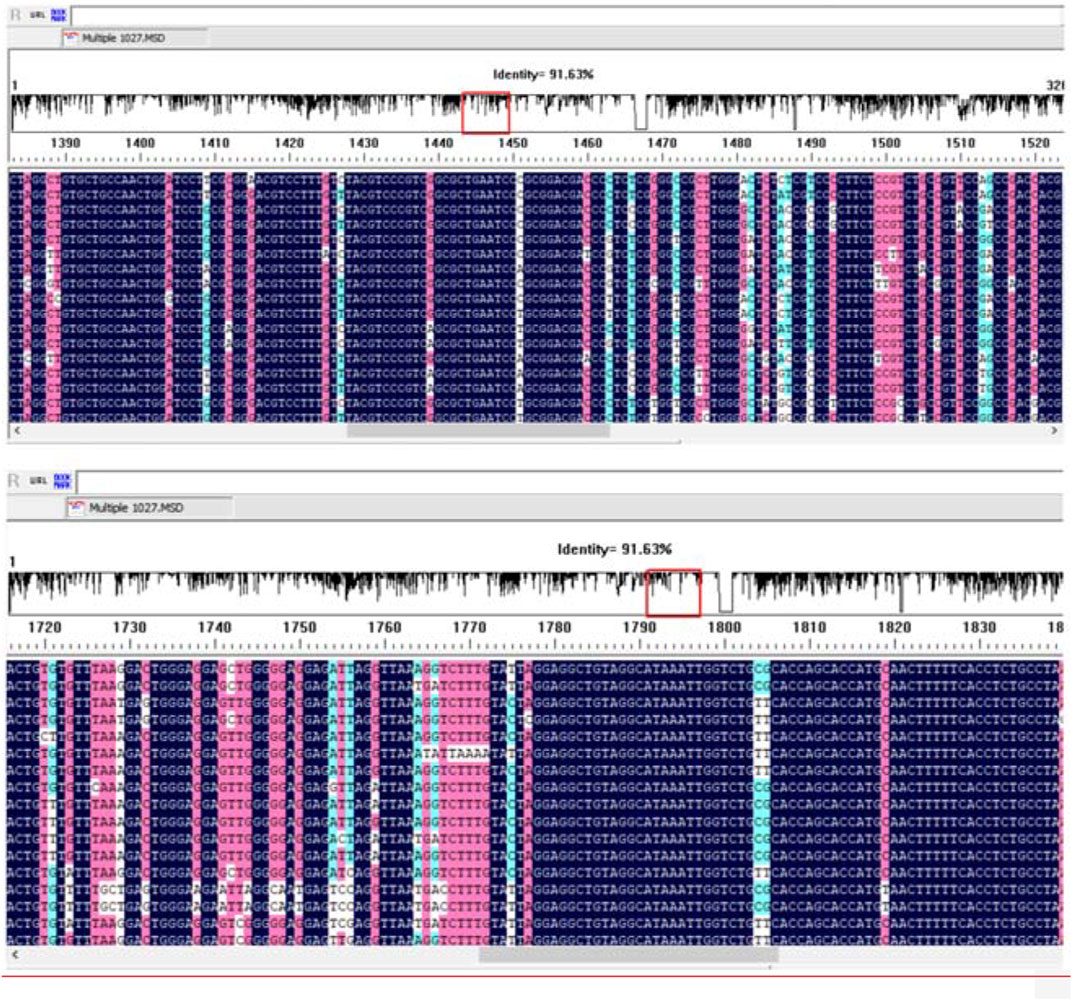Click ruler position 1770
1072x1000 pixels.
coord(469,627)
